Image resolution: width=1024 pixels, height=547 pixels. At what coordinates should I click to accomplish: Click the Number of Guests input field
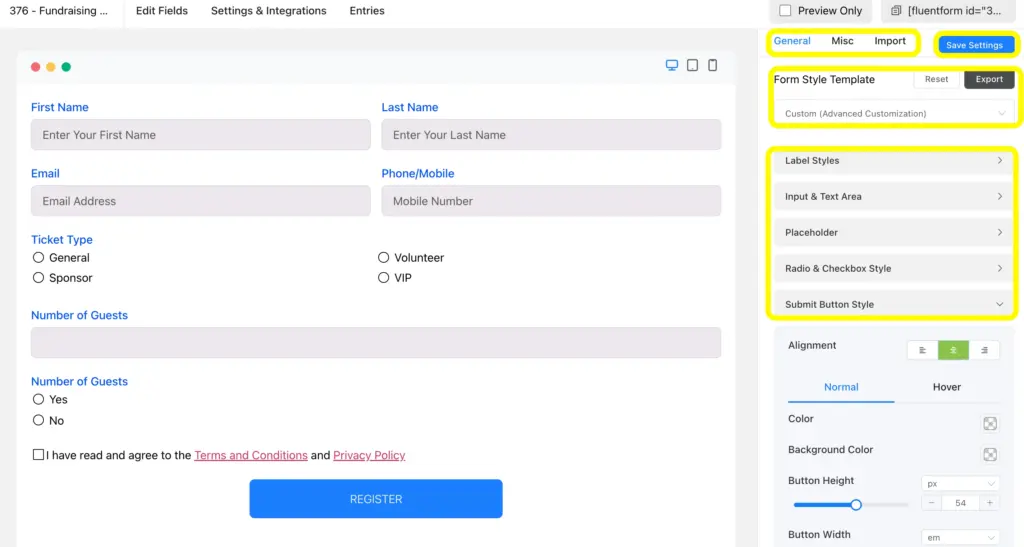click(376, 343)
